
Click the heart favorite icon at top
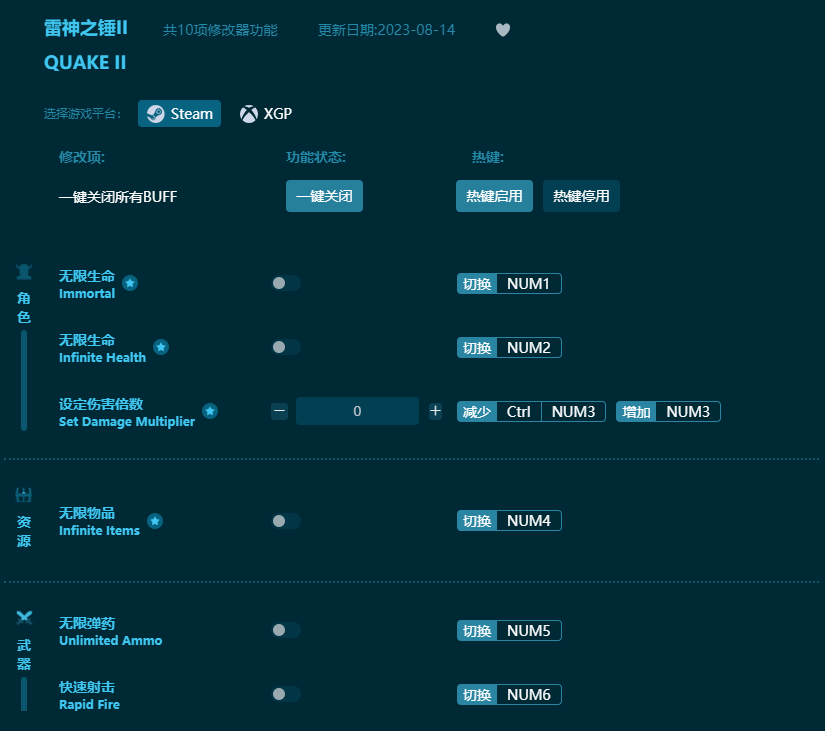(x=502, y=30)
